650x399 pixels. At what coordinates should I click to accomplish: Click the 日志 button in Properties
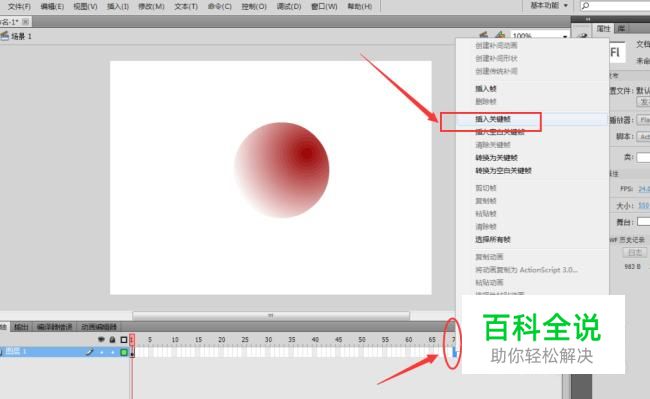point(635,252)
